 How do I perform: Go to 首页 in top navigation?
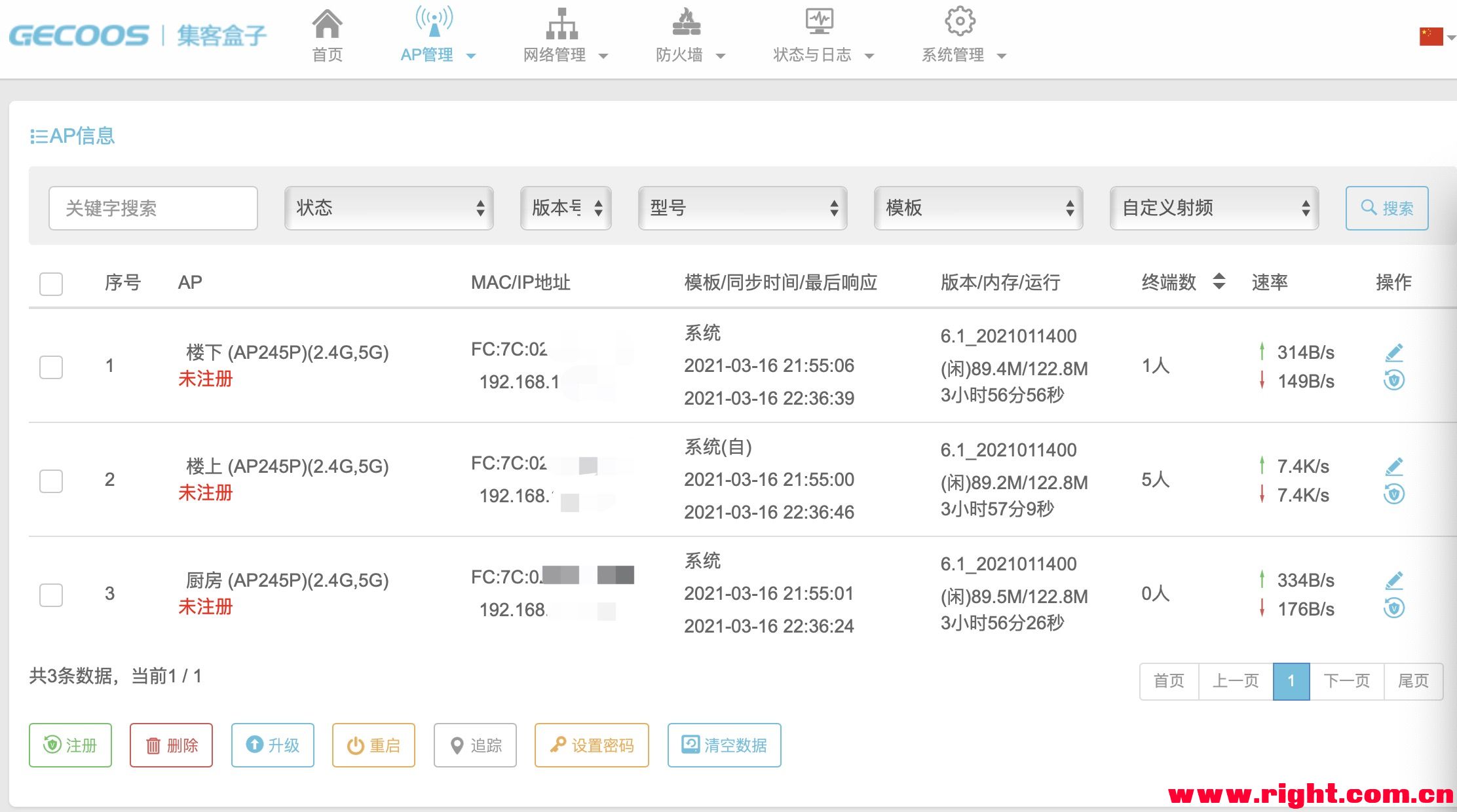pos(328,55)
